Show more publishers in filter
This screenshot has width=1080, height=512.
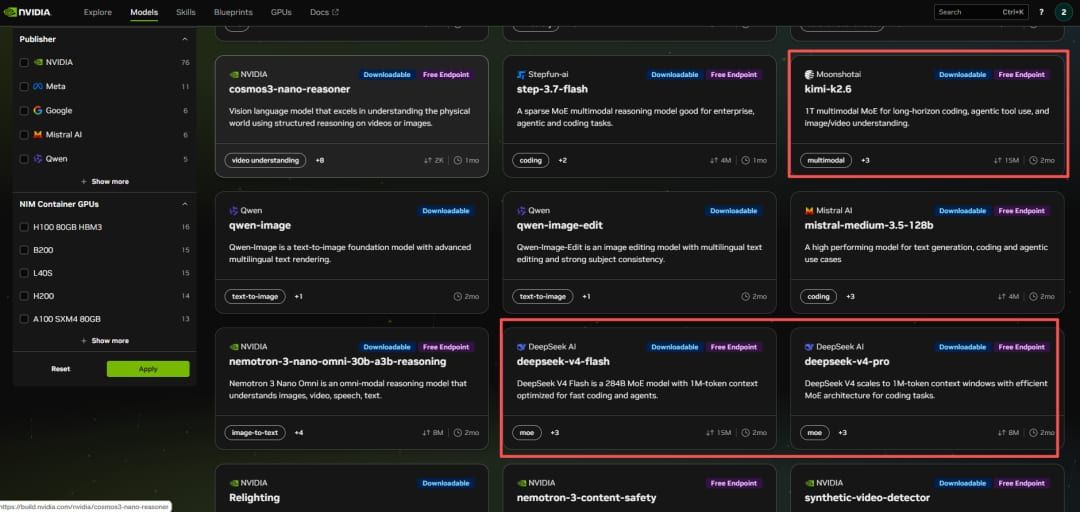click(105, 182)
